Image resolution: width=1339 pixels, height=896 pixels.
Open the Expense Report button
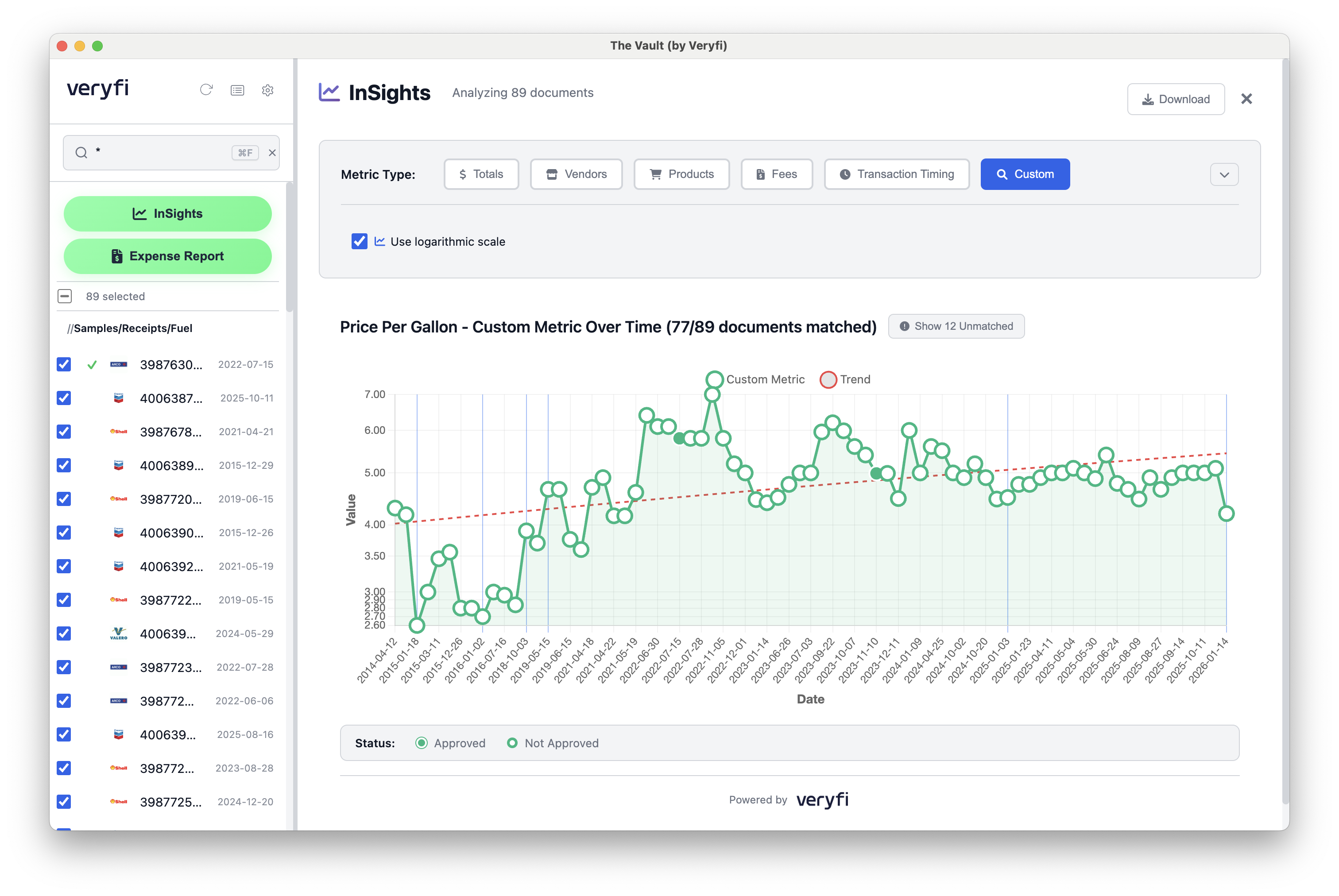tap(167, 256)
